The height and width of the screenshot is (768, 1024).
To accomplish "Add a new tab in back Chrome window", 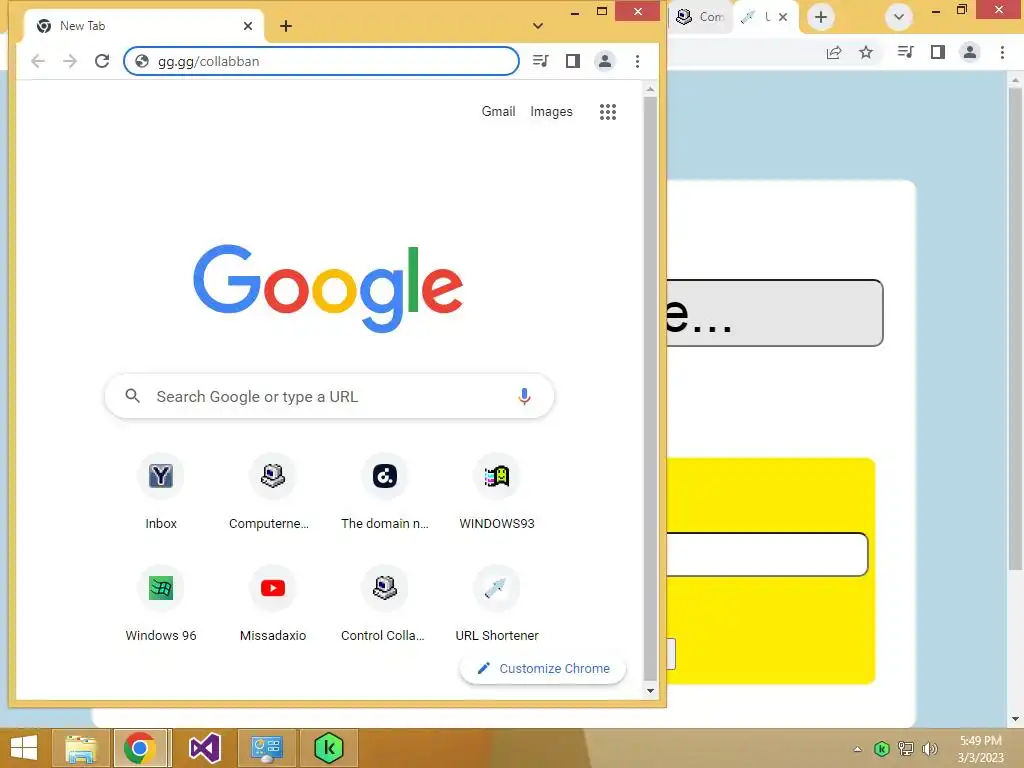I will coord(821,17).
